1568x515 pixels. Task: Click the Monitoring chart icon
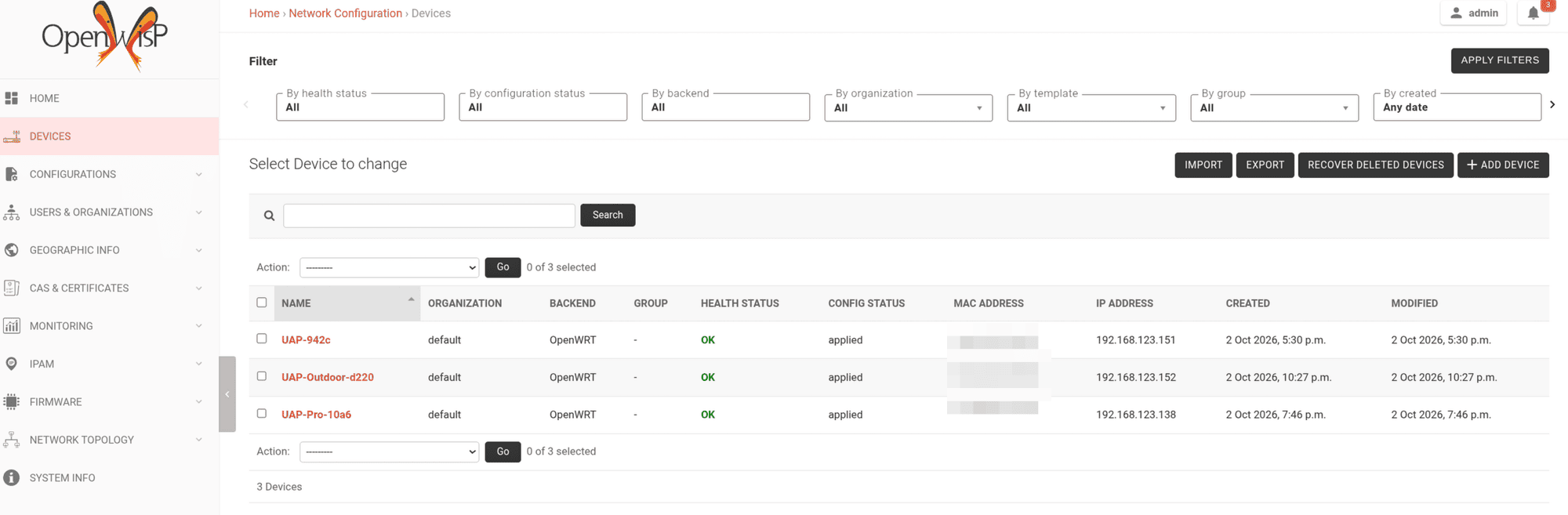click(x=12, y=326)
